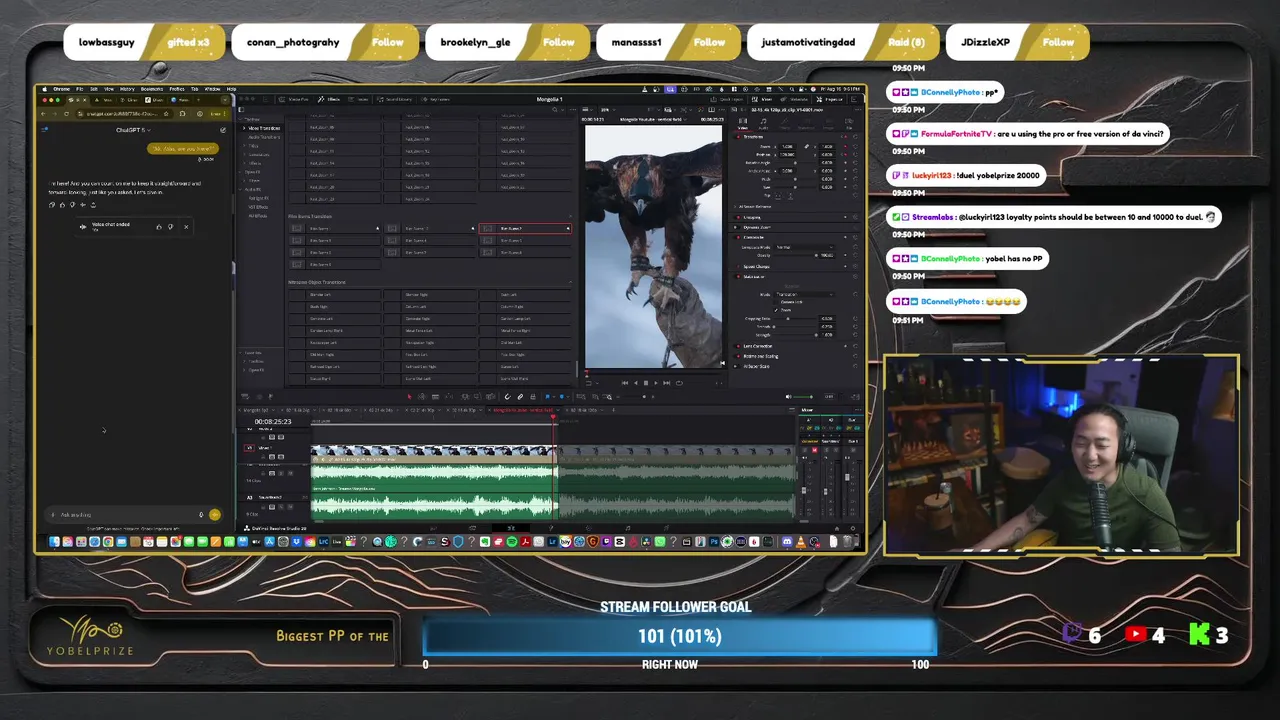Select the active red timeline tab

tap(524, 410)
